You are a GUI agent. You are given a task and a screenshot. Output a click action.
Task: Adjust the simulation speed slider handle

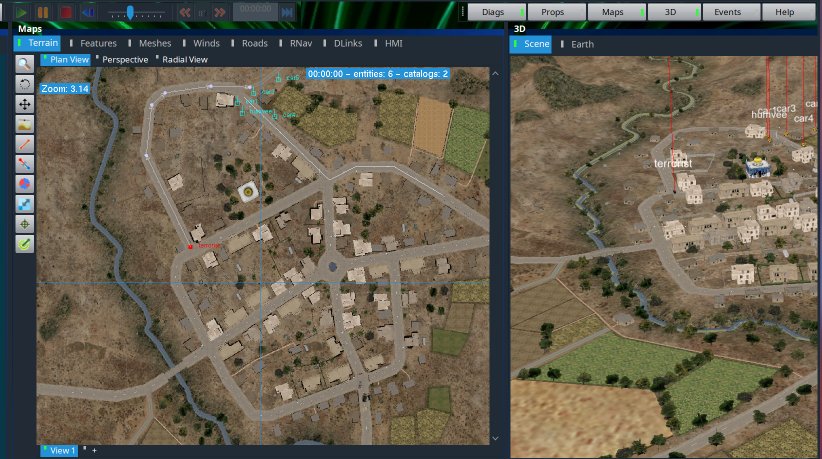tap(130, 12)
